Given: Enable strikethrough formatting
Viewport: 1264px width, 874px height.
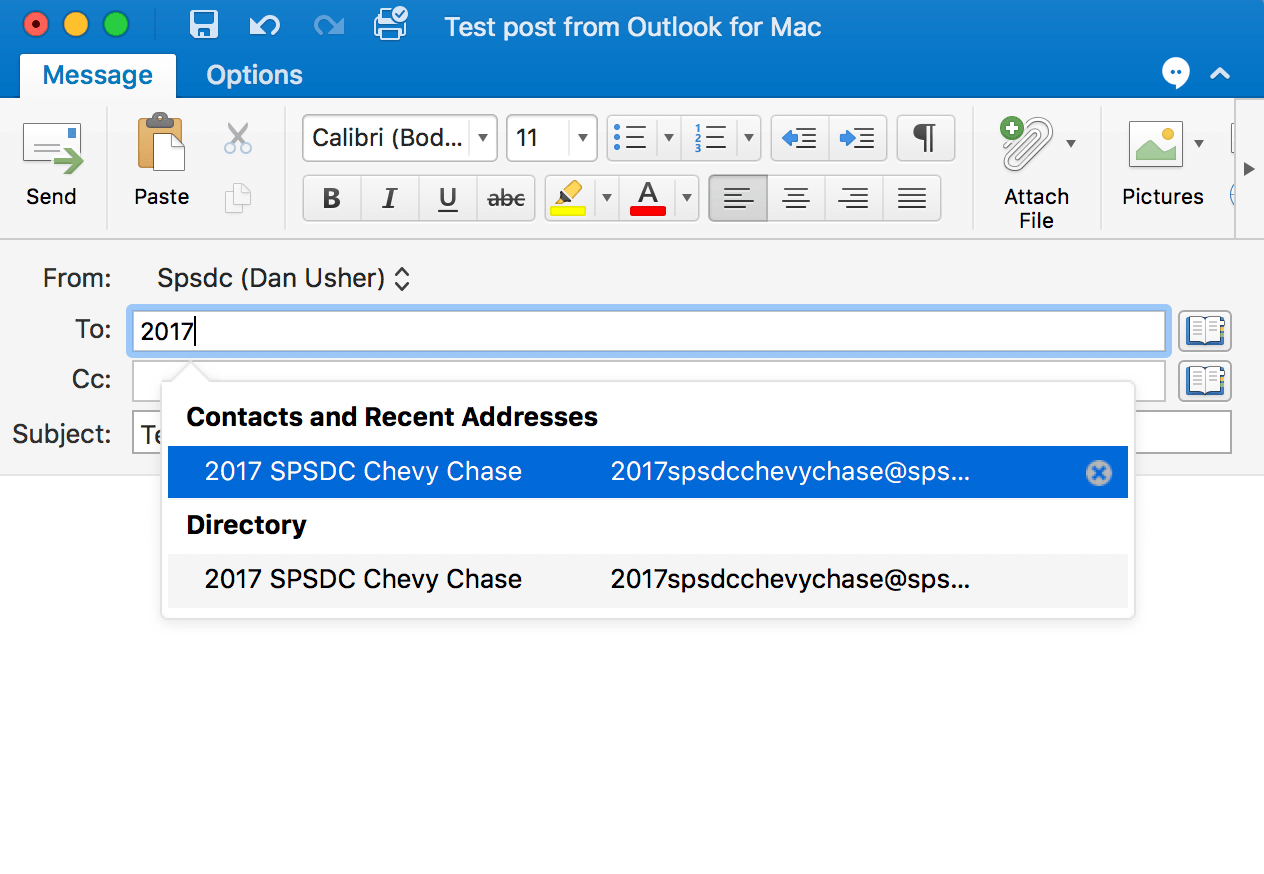Looking at the screenshot, I should pos(505,198).
